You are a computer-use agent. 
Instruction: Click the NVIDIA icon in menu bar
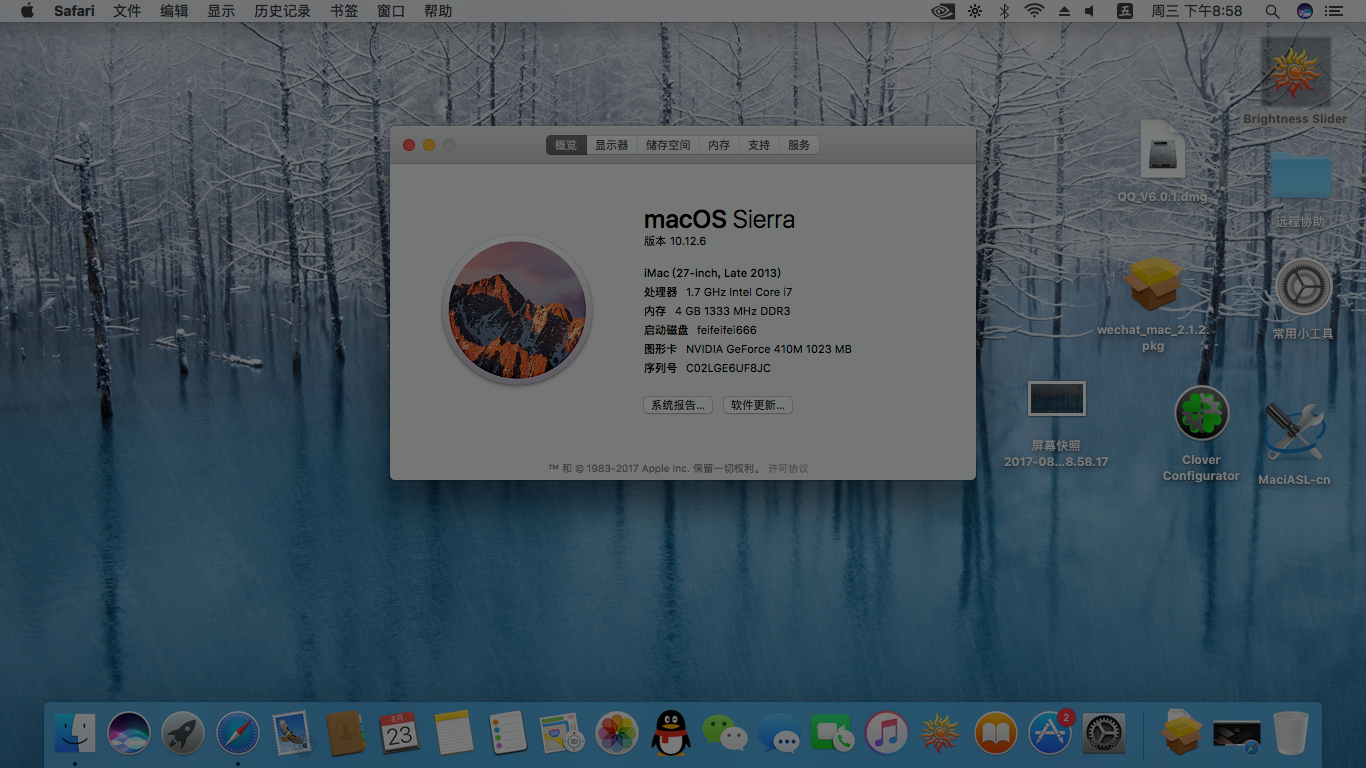[943, 11]
